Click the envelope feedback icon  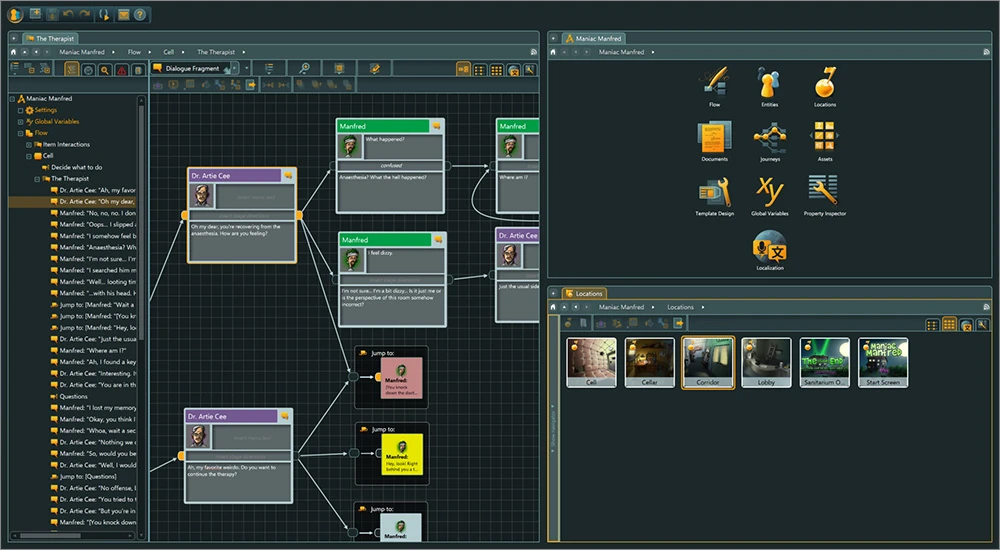click(124, 14)
